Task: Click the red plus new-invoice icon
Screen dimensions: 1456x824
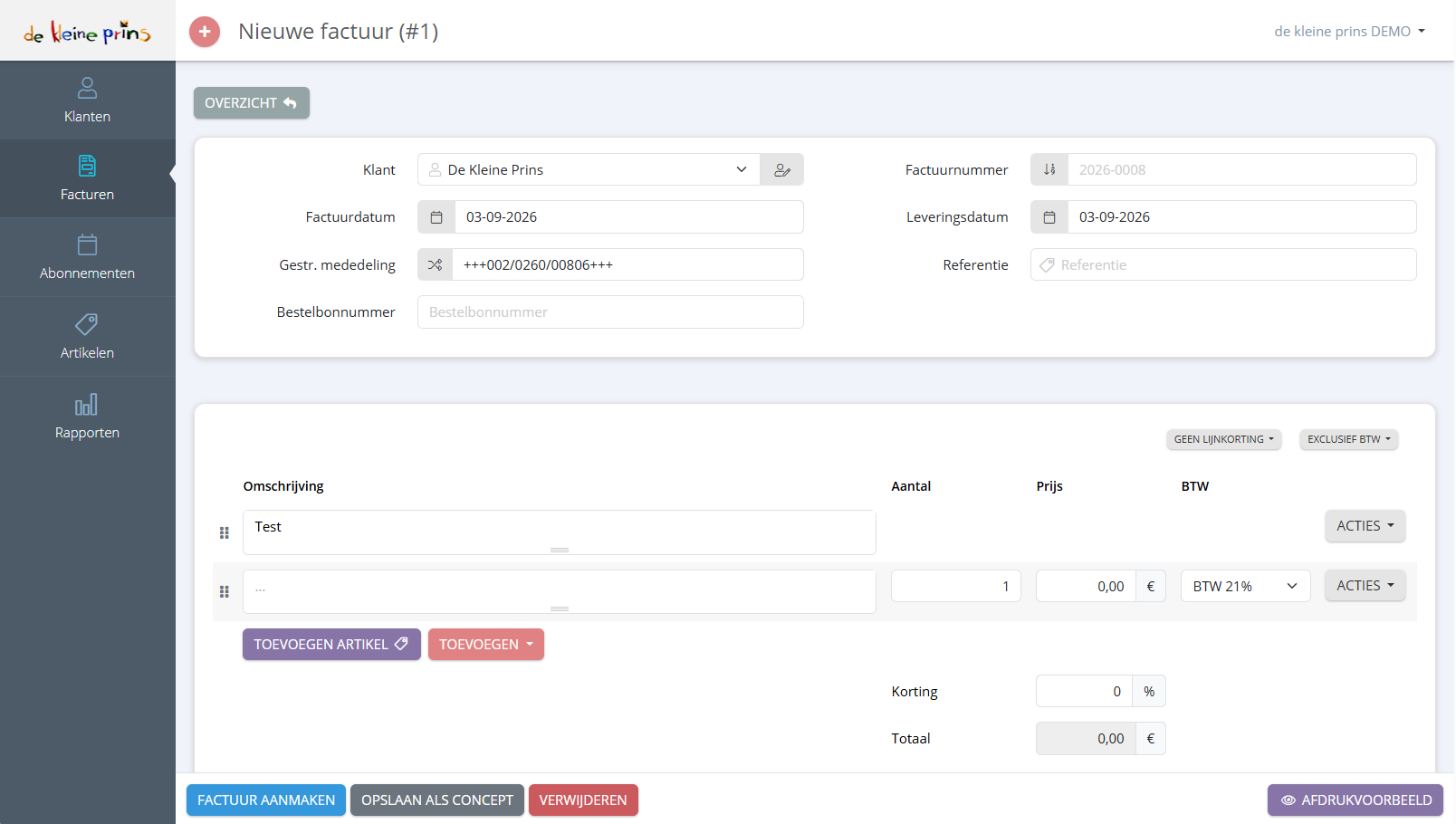Action: pyautogui.click(x=205, y=32)
